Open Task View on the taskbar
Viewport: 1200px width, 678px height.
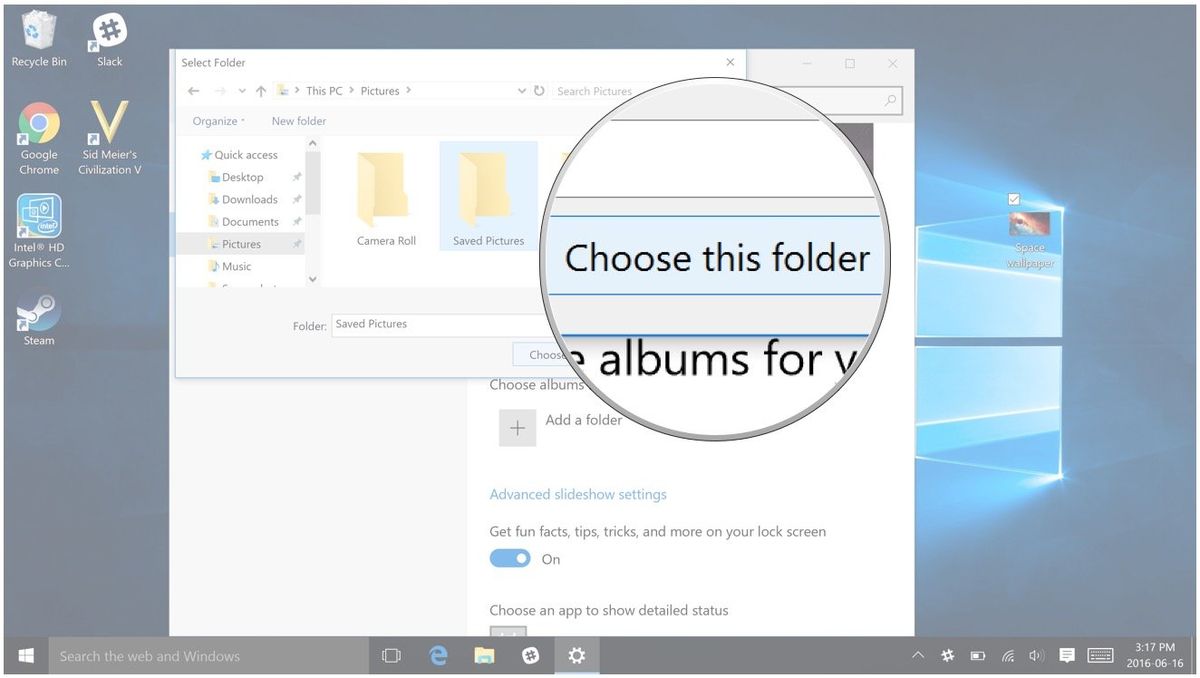(x=390, y=655)
